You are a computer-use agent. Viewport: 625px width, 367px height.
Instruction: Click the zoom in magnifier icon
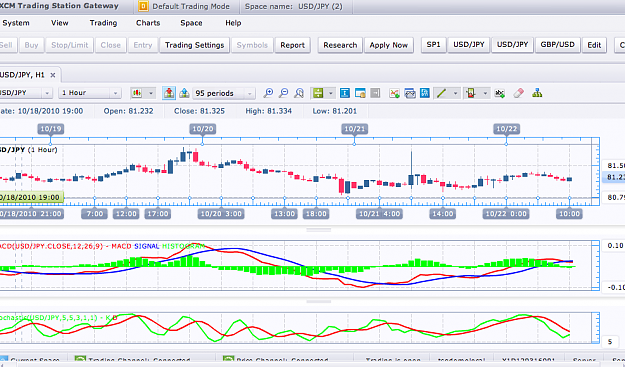point(268,93)
